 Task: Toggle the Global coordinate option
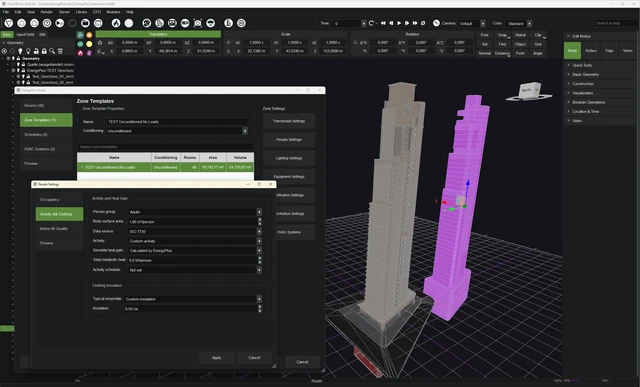[520, 35]
